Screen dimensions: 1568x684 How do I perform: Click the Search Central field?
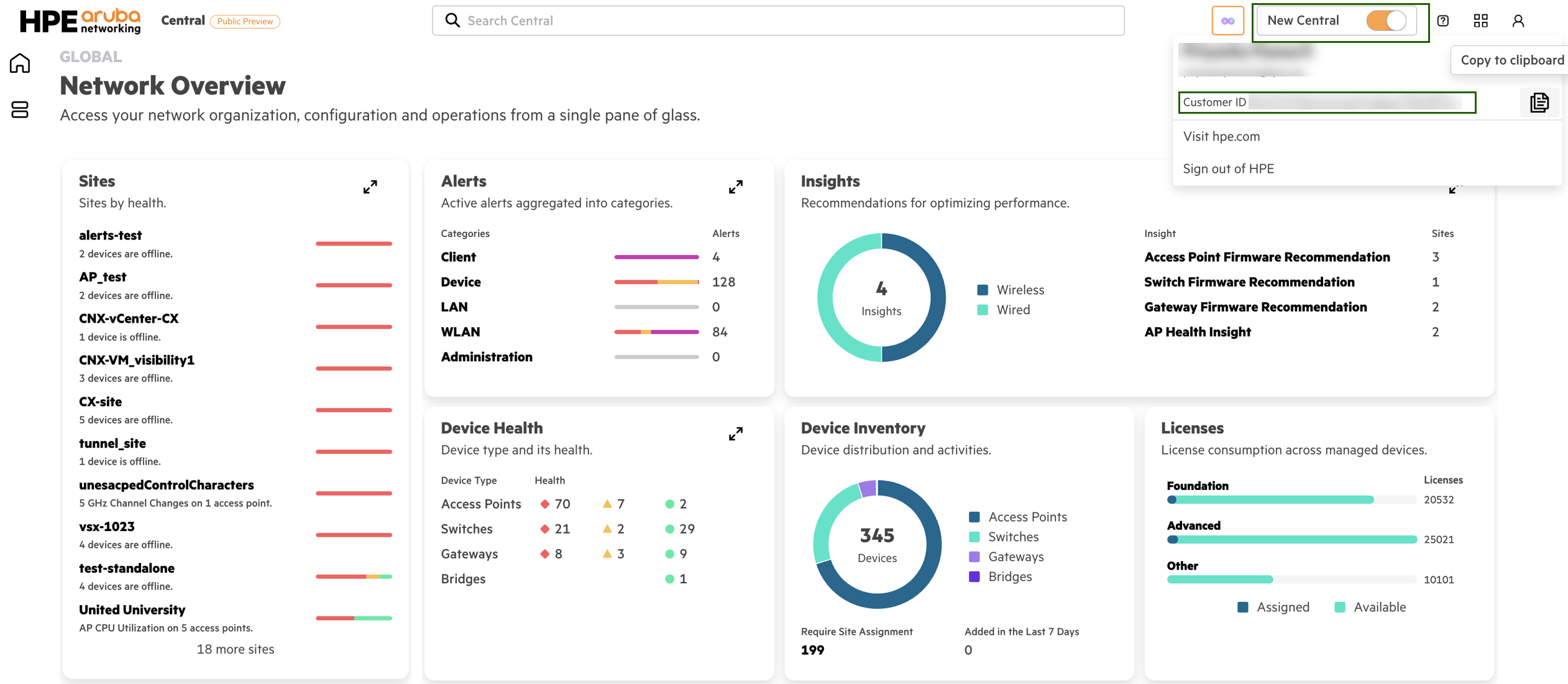[x=778, y=21]
